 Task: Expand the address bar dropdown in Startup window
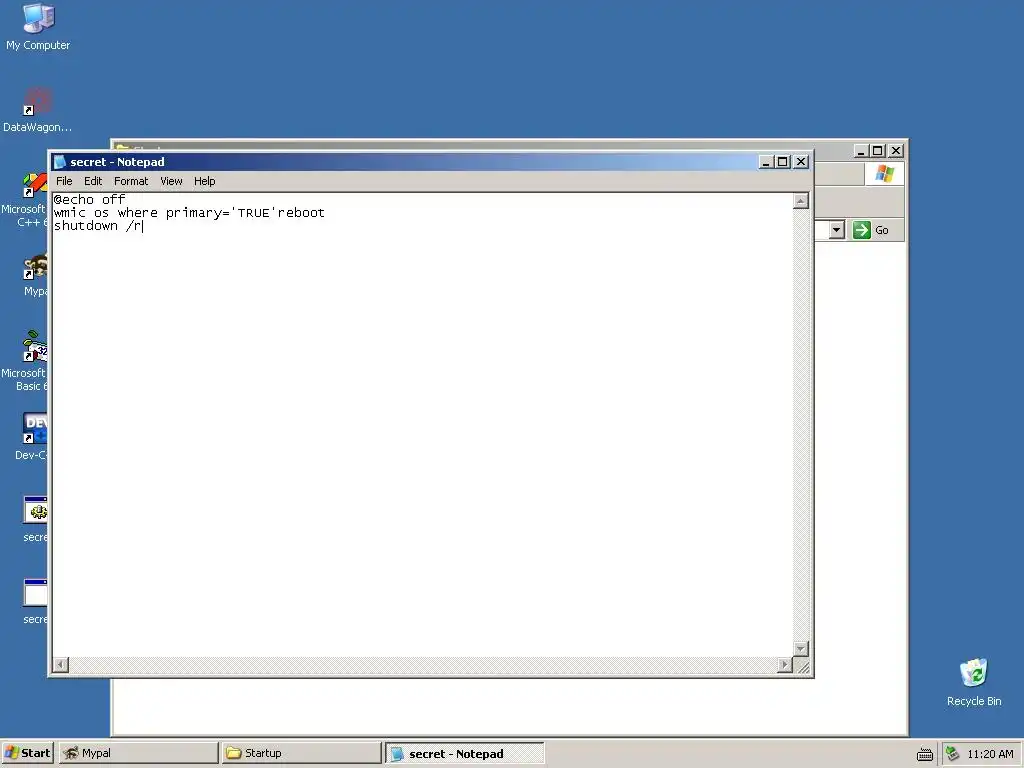pyautogui.click(x=837, y=230)
